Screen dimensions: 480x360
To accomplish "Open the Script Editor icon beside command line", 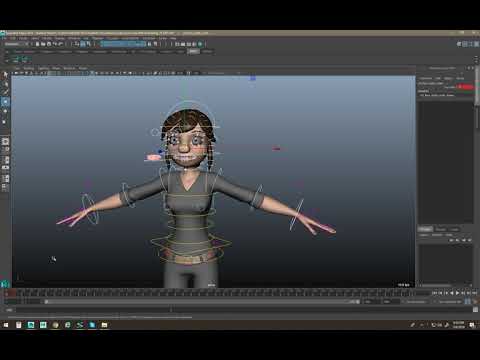I will (475, 310).
